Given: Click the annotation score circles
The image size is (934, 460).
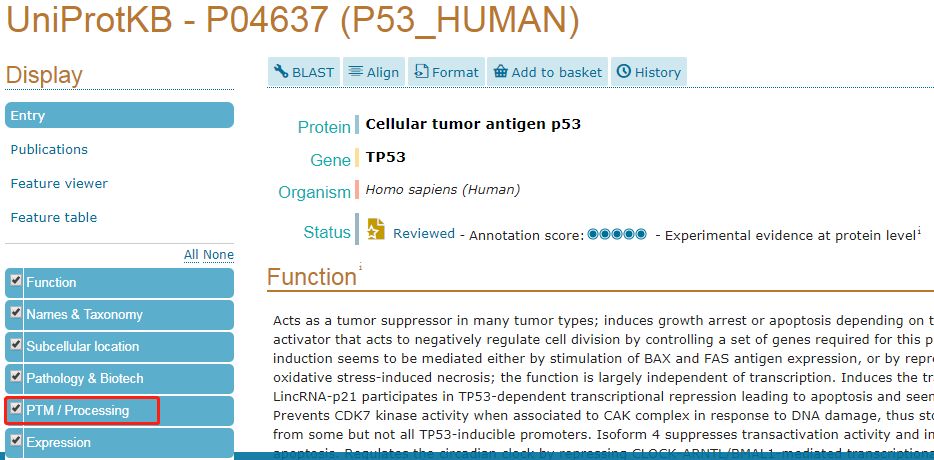Looking at the screenshot, I should pos(617,234).
